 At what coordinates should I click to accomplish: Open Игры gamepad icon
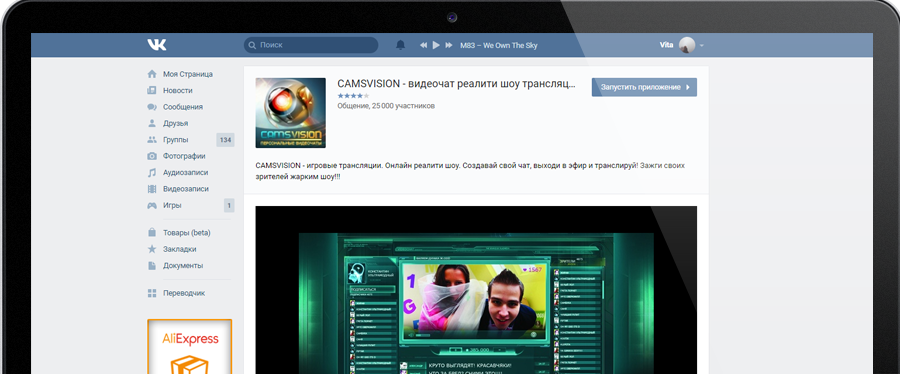tap(152, 205)
